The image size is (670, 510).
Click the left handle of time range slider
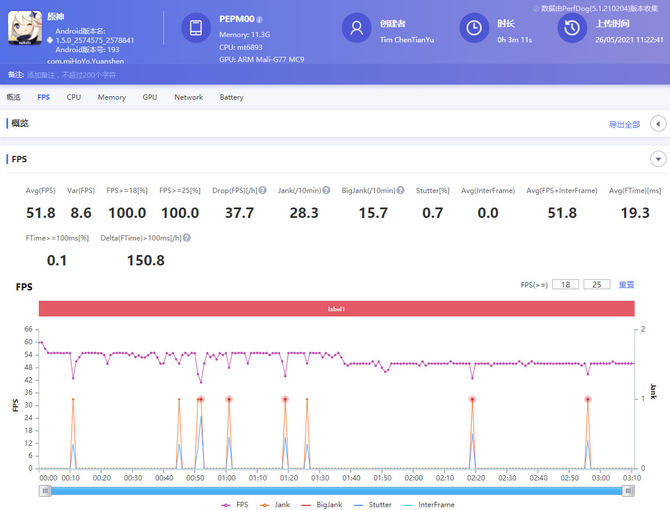(x=45, y=490)
